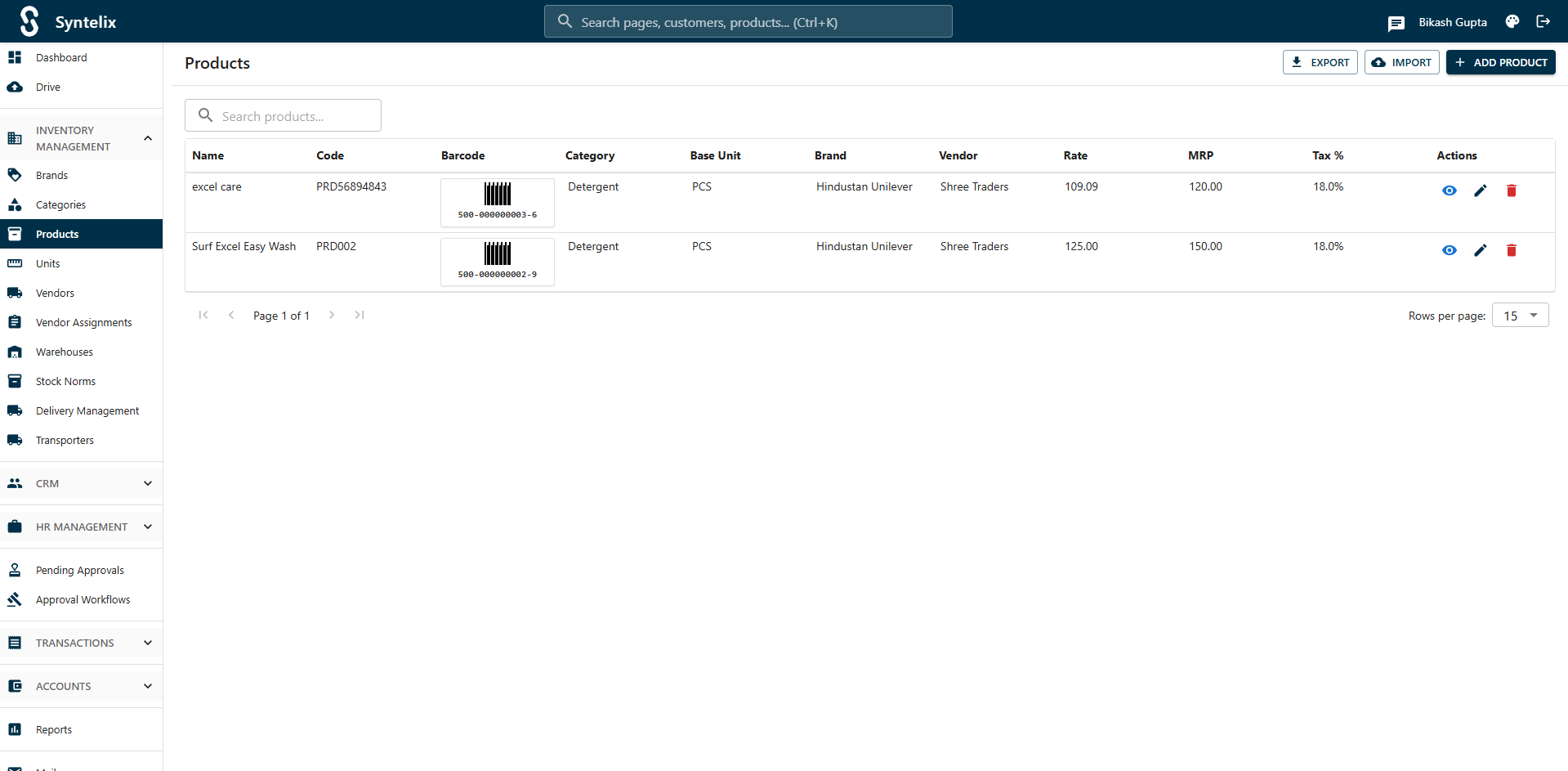1568x771 pixels.
Task: Click the EXPORT button
Action: [x=1320, y=62]
